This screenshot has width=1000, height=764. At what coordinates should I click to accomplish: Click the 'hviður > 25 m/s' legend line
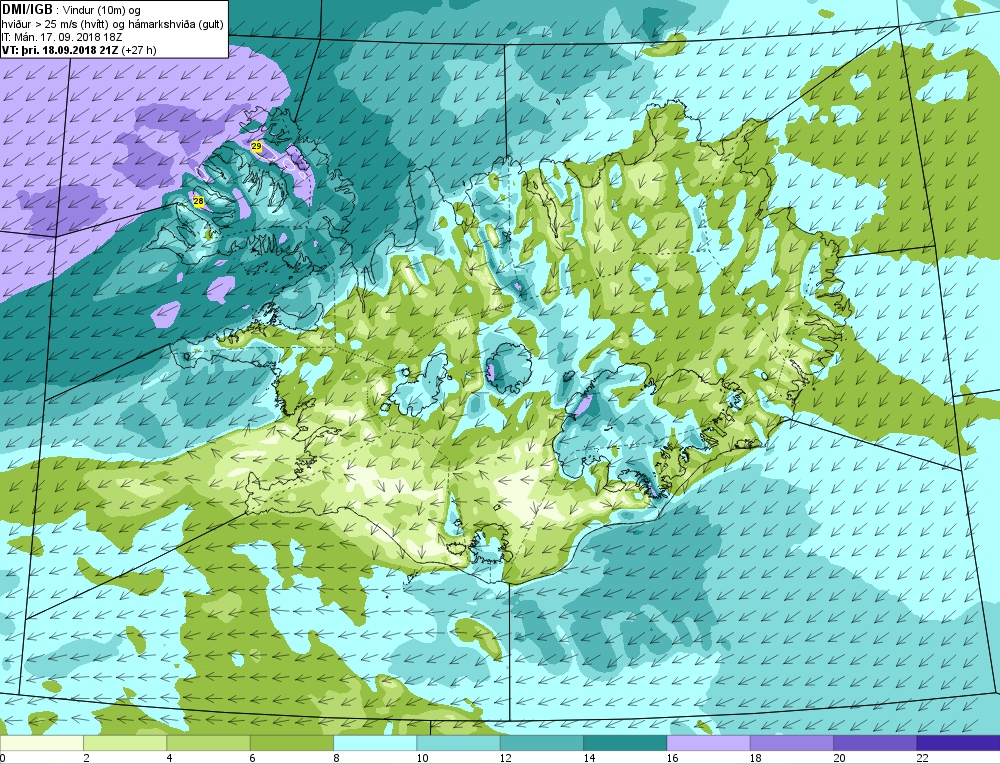pyautogui.click(x=112, y=24)
